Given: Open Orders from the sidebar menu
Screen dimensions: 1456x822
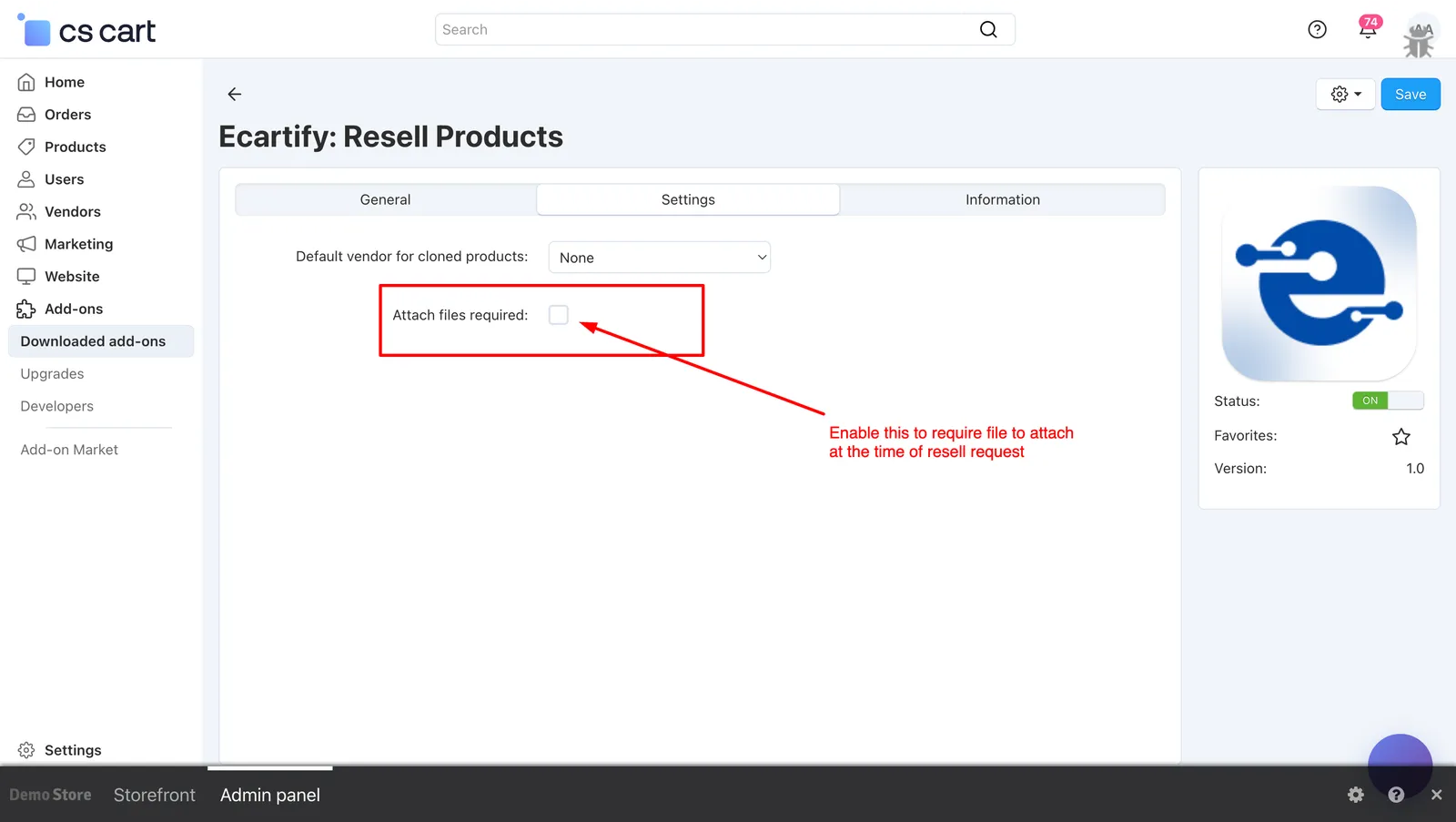Looking at the screenshot, I should coord(68,115).
